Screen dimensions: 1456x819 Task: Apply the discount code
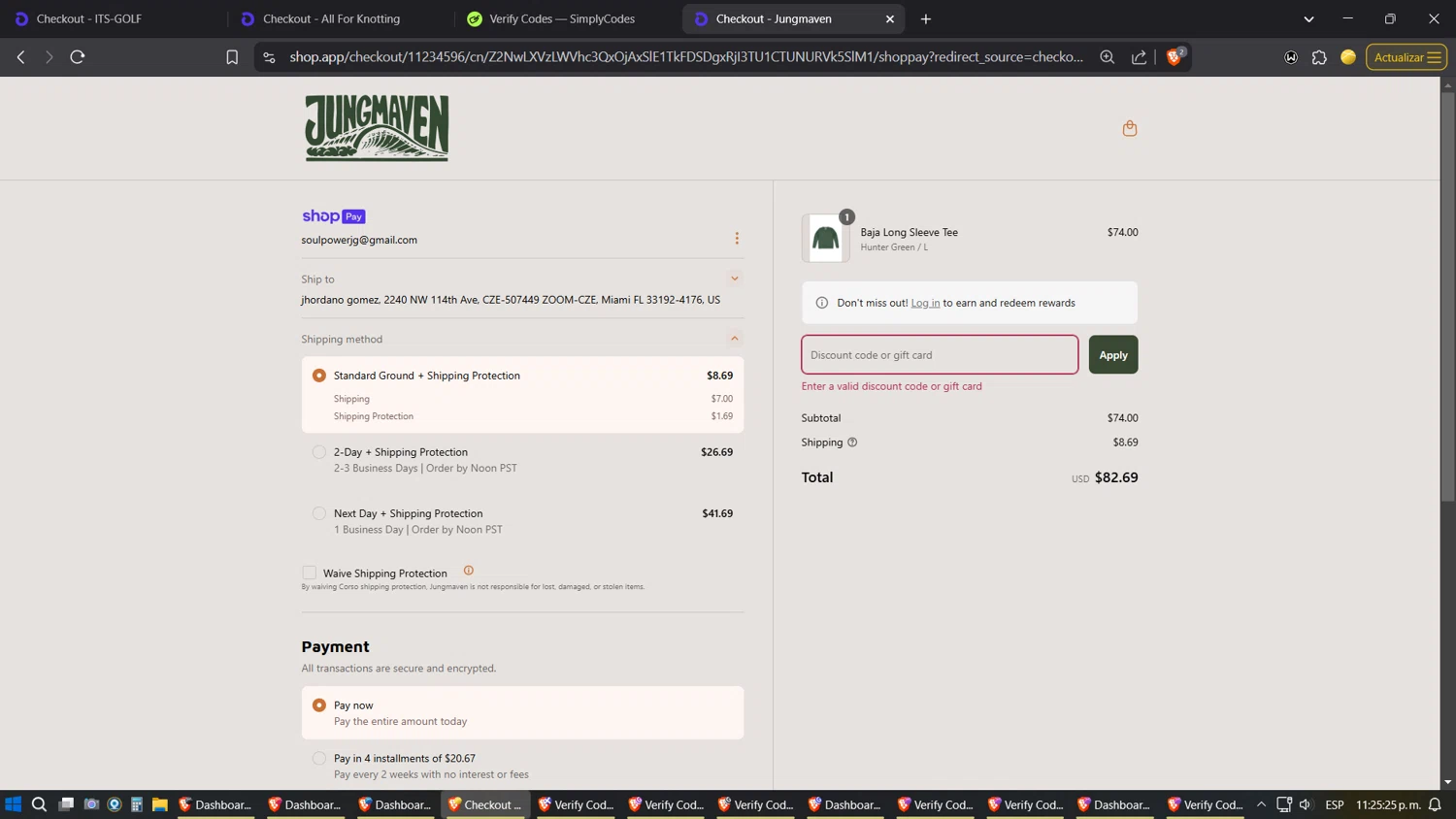1112,354
